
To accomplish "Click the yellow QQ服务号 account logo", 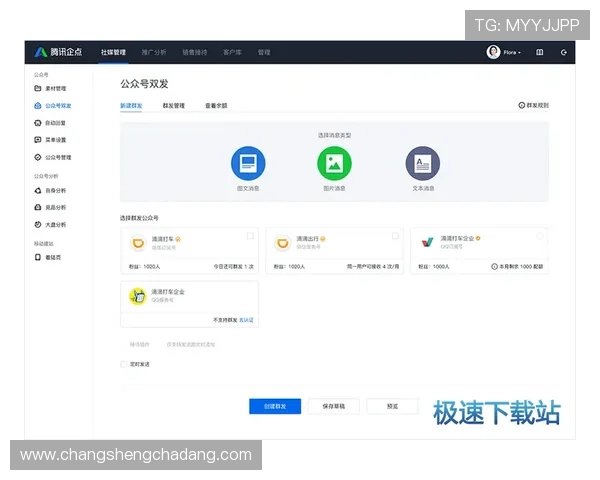I will (x=138, y=296).
